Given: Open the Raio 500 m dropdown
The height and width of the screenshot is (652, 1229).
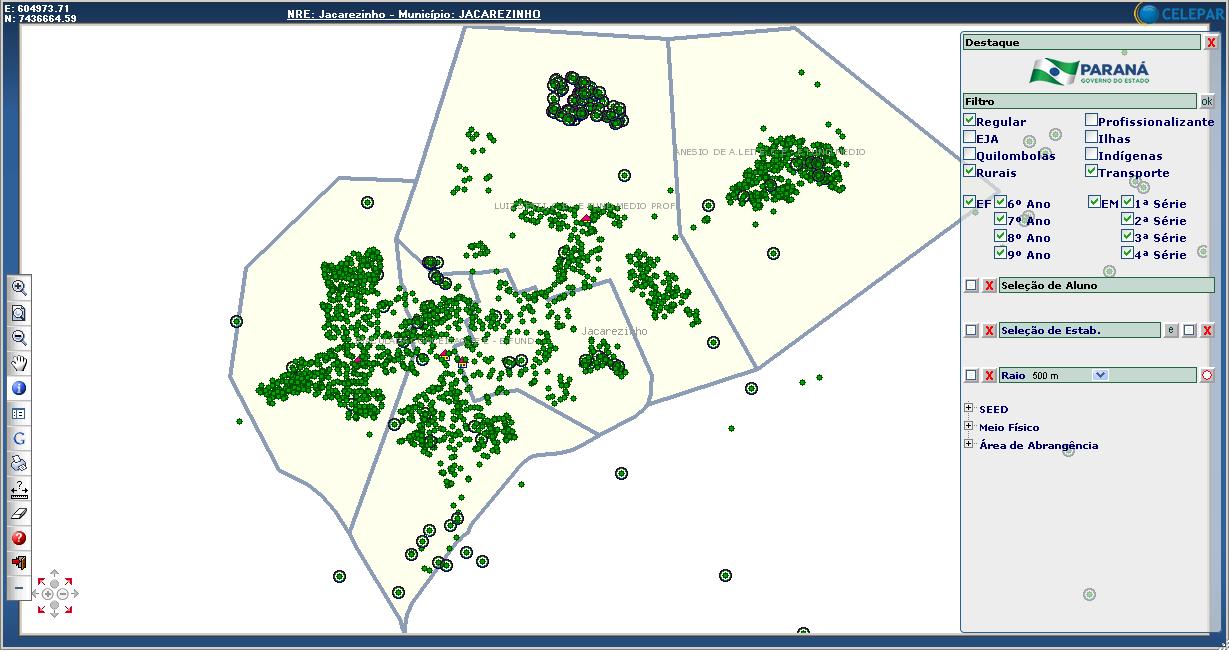Looking at the screenshot, I should tap(1101, 375).
